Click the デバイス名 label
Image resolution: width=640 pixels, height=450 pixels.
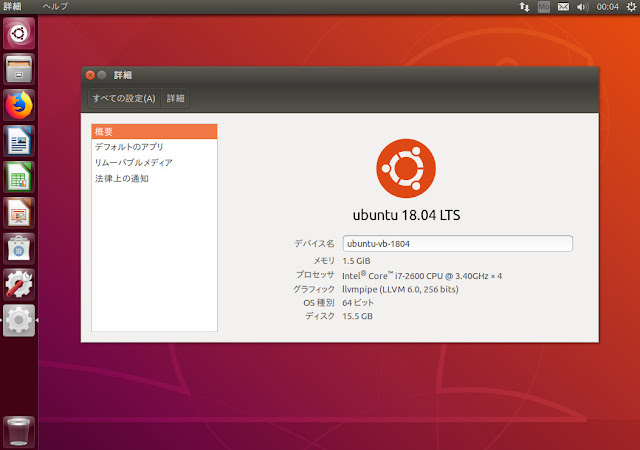[314, 243]
